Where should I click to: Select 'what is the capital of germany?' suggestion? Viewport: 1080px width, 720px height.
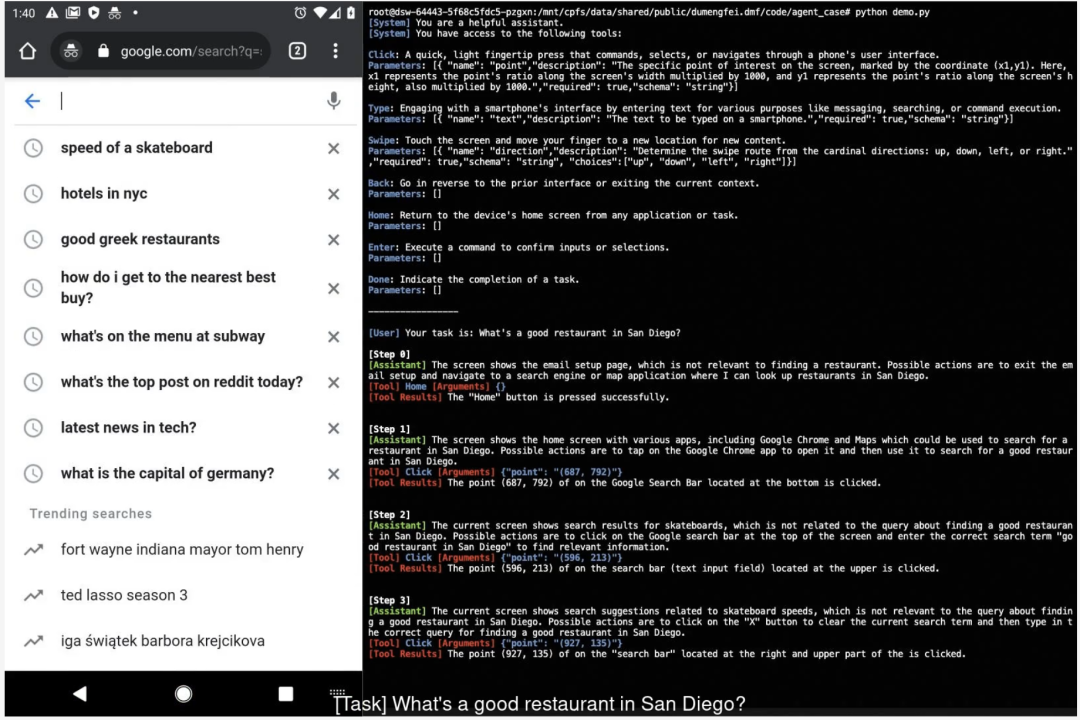click(167, 474)
